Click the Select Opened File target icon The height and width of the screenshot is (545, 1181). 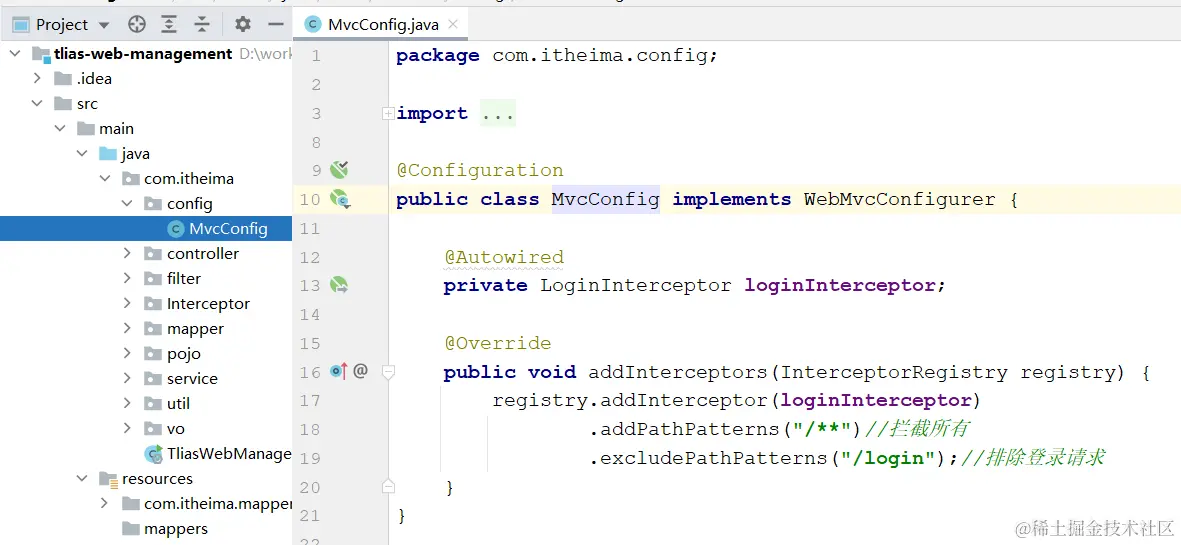click(x=136, y=25)
